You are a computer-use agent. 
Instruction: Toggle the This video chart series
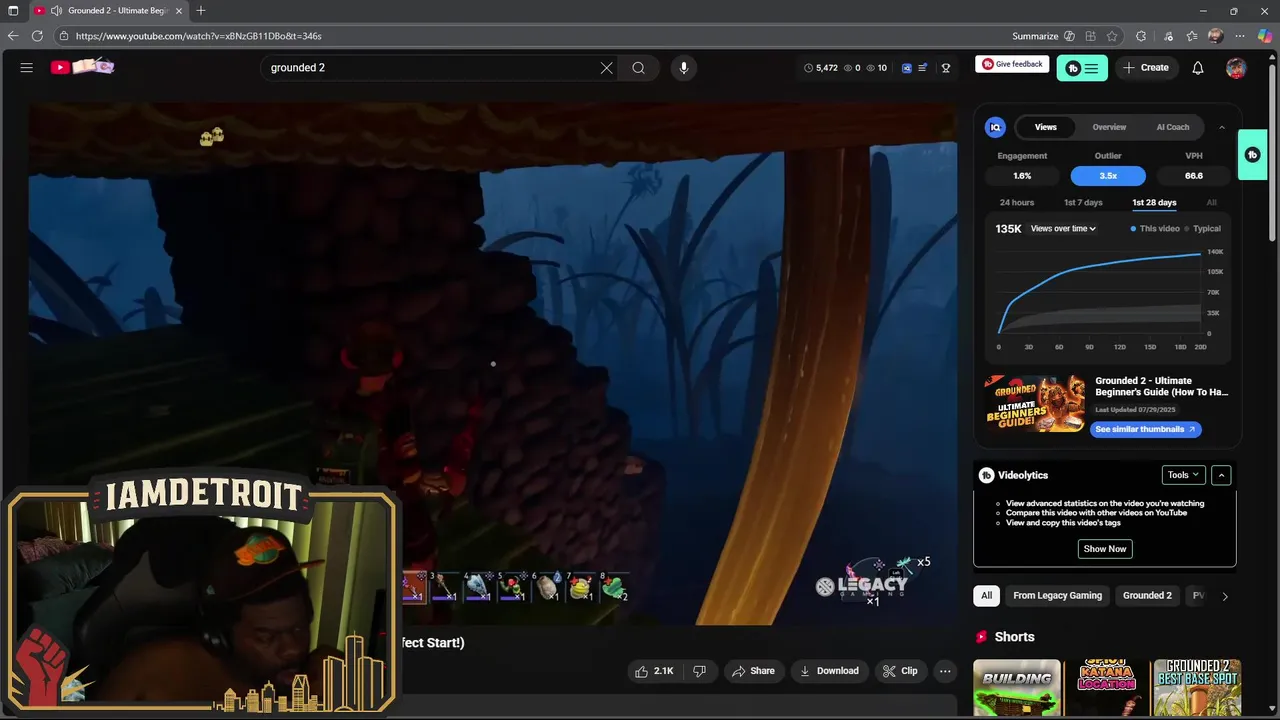click(1155, 229)
